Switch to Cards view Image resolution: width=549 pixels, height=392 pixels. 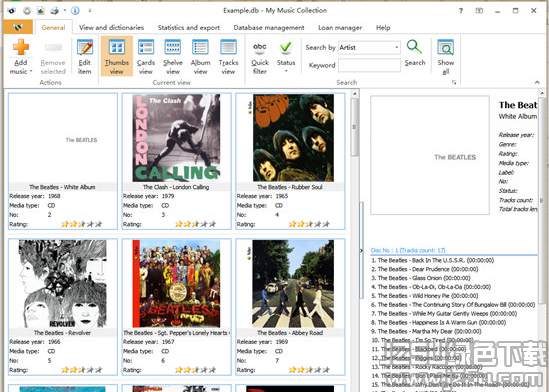click(146, 47)
